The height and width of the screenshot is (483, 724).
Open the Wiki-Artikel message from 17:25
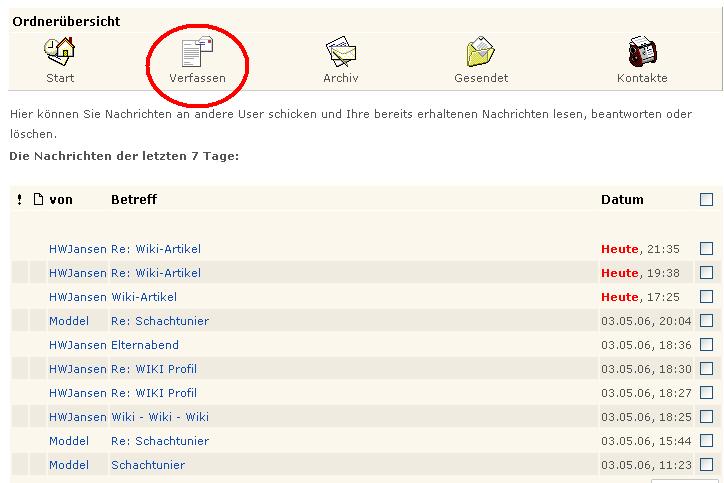143,297
